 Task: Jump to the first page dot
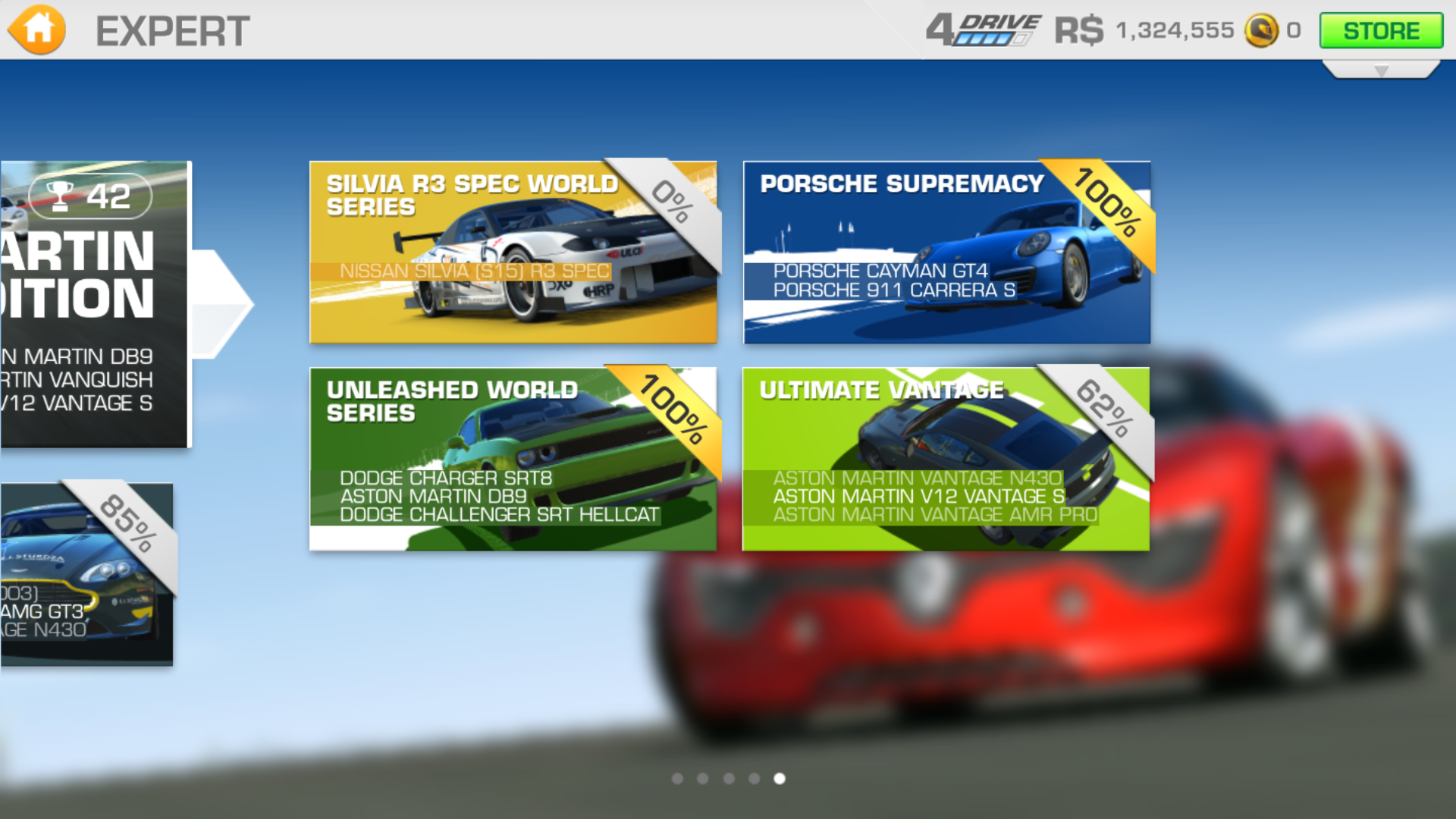coord(677,779)
